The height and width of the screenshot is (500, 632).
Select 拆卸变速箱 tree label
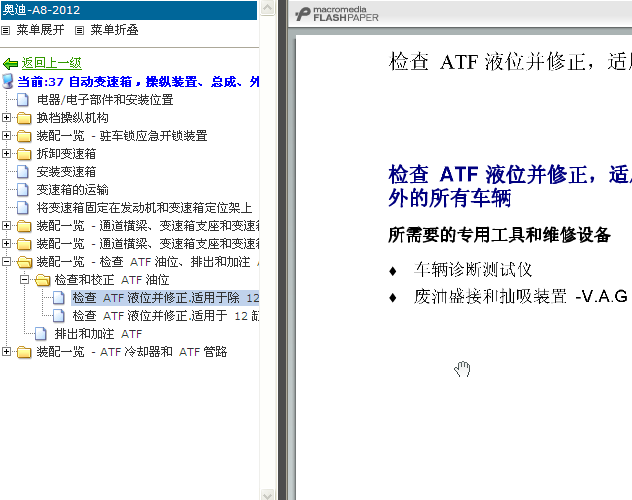(67, 154)
